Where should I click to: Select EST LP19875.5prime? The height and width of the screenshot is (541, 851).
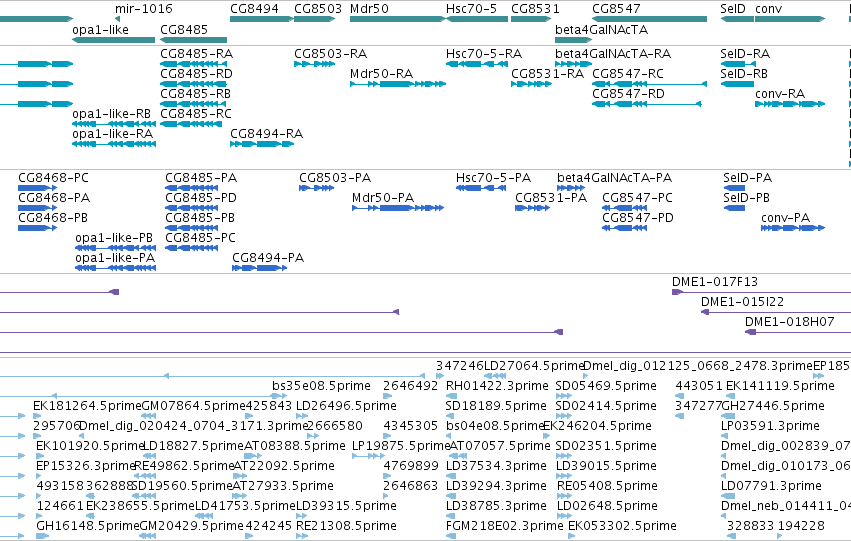tap(401, 446)
